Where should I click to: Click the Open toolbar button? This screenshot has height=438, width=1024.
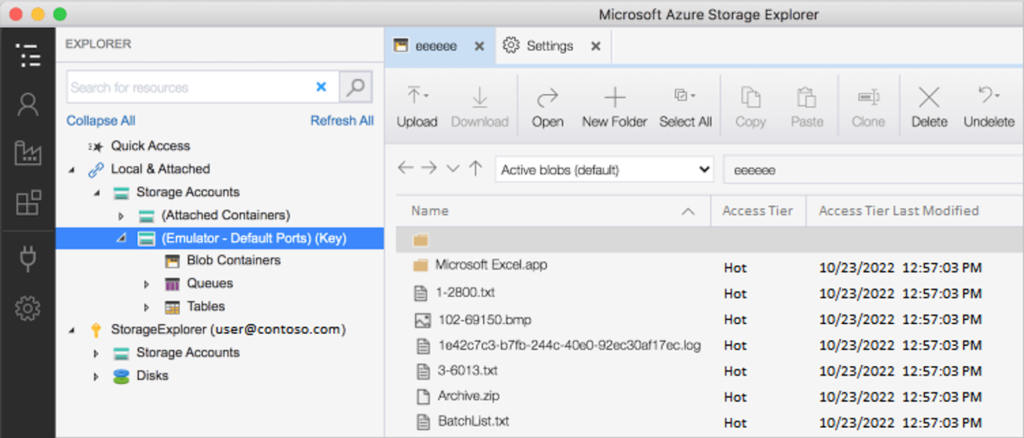[x=547, y=106]
